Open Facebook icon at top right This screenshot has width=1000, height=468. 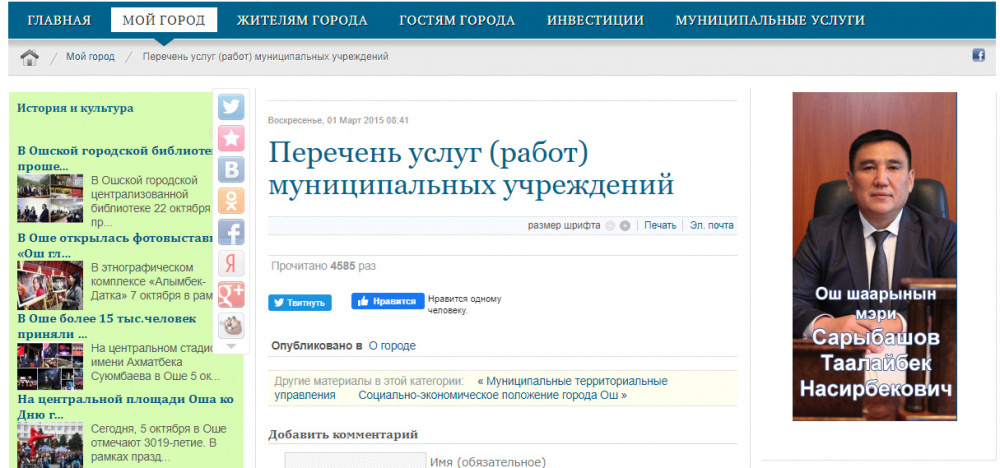pyautogui.click(x=978, y=56)
